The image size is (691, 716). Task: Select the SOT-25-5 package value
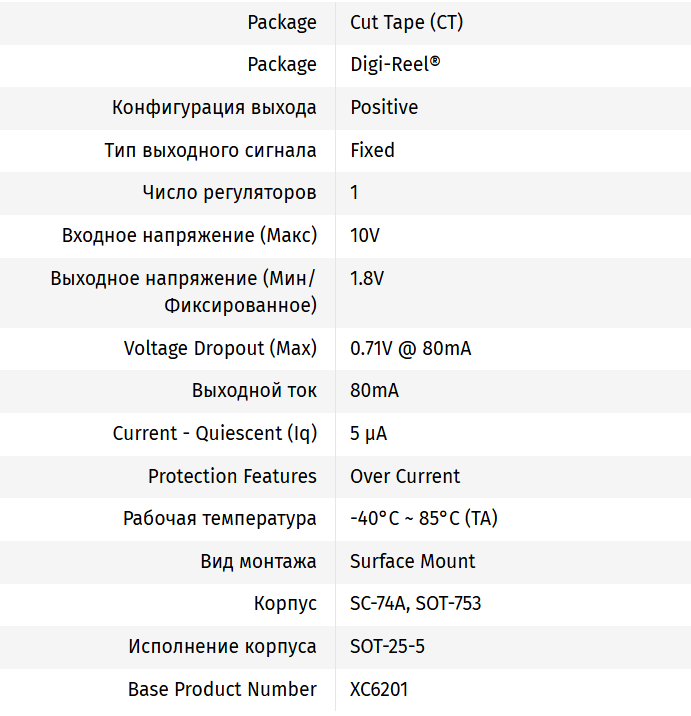[387, 647]
